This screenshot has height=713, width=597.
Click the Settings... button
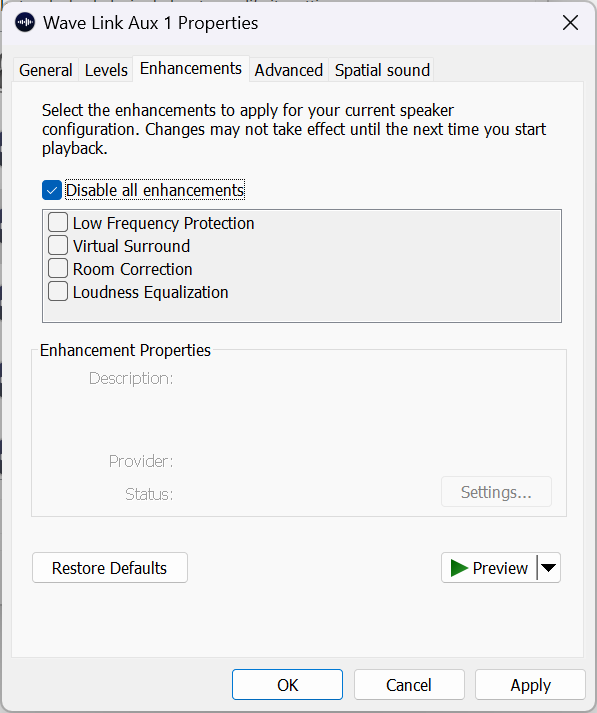[496, 492]
